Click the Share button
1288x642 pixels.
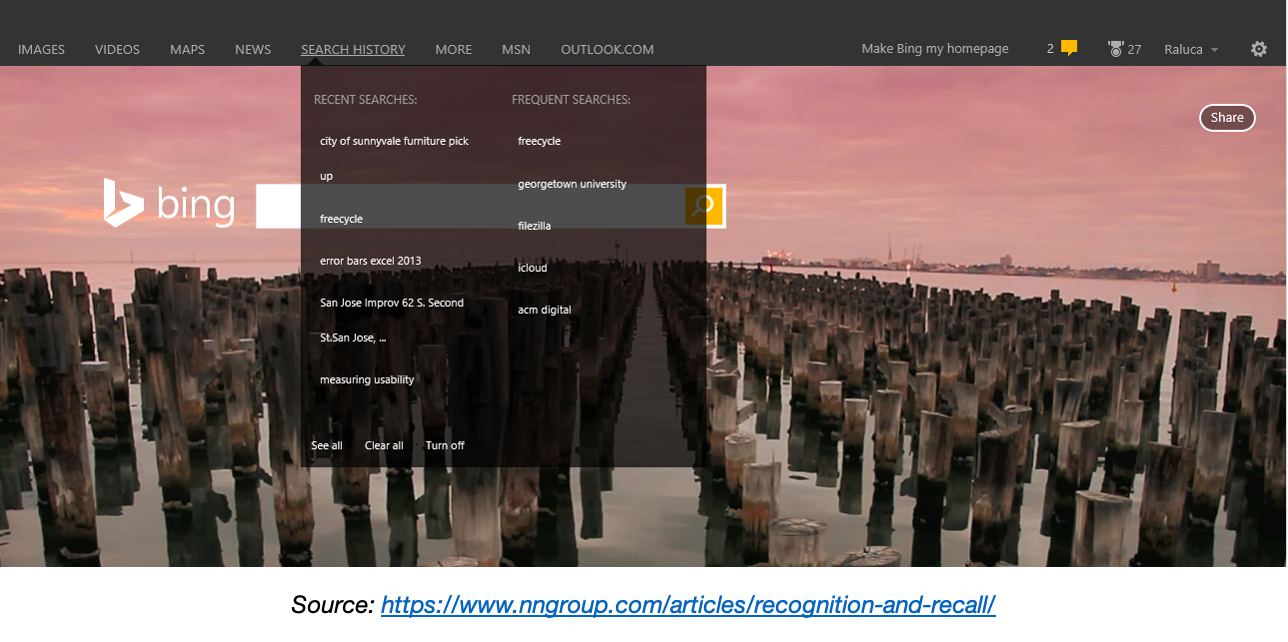click(x=1227, y=117)
